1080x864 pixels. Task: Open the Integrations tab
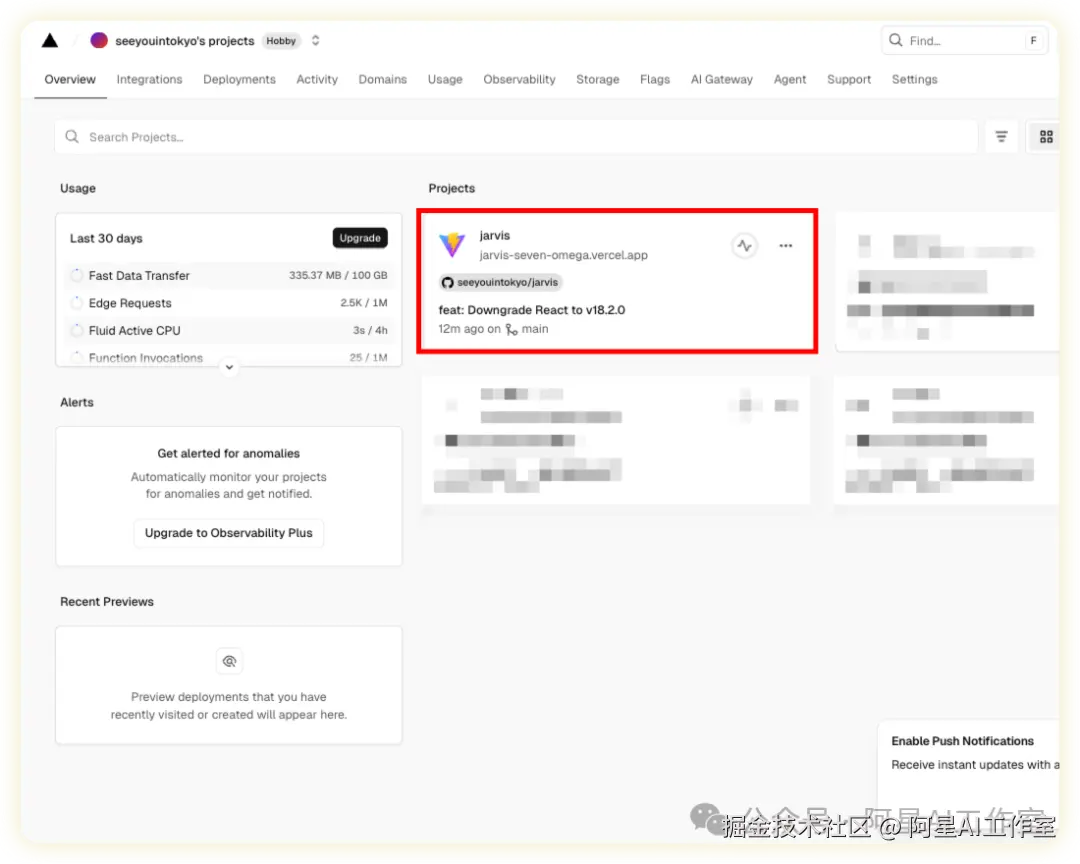pyautogui.click(x=149, y=79)
